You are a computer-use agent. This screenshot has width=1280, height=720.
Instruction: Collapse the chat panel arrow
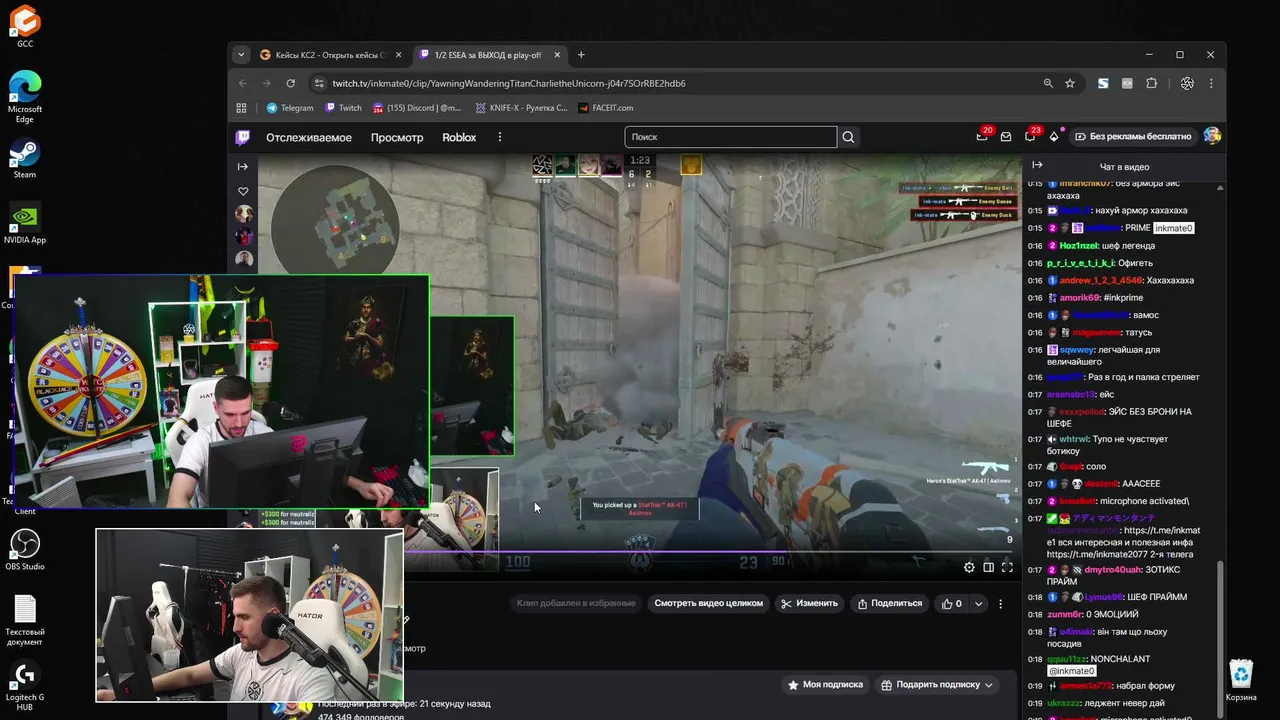1037,165
